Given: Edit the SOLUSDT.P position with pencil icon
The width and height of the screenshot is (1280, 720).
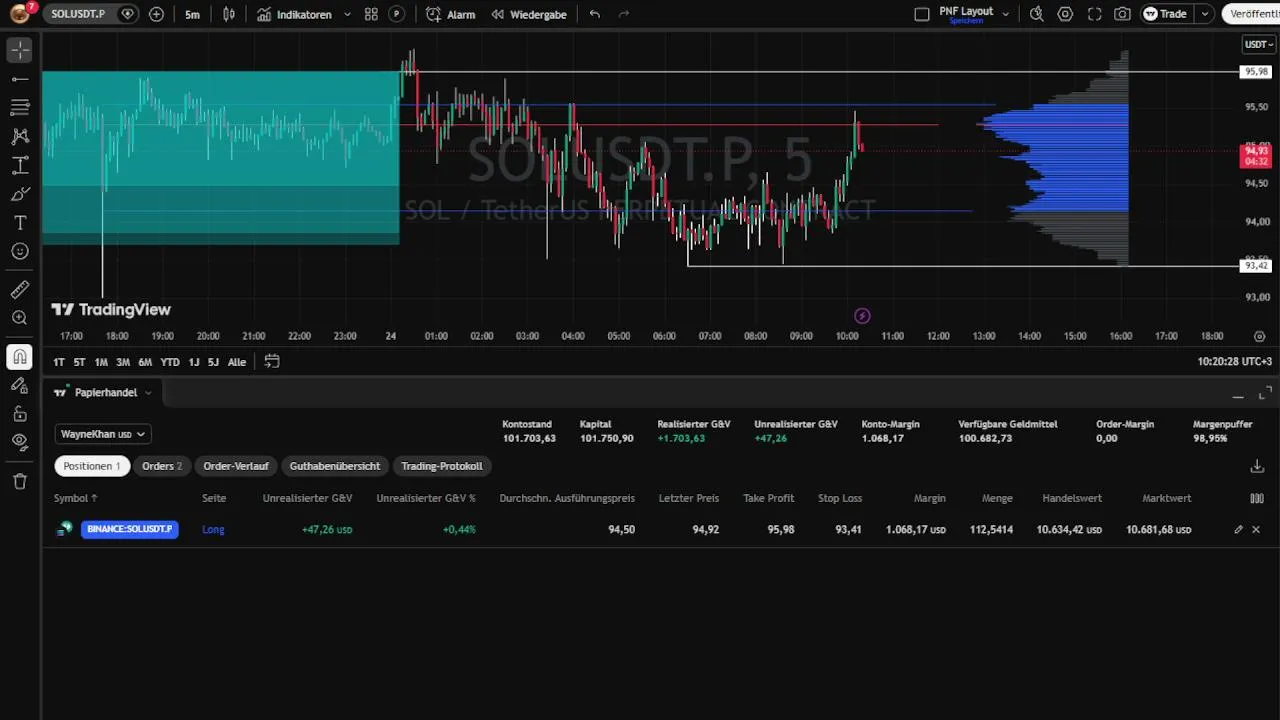Looking at the screenshot, I should [x=1238, y=529].
